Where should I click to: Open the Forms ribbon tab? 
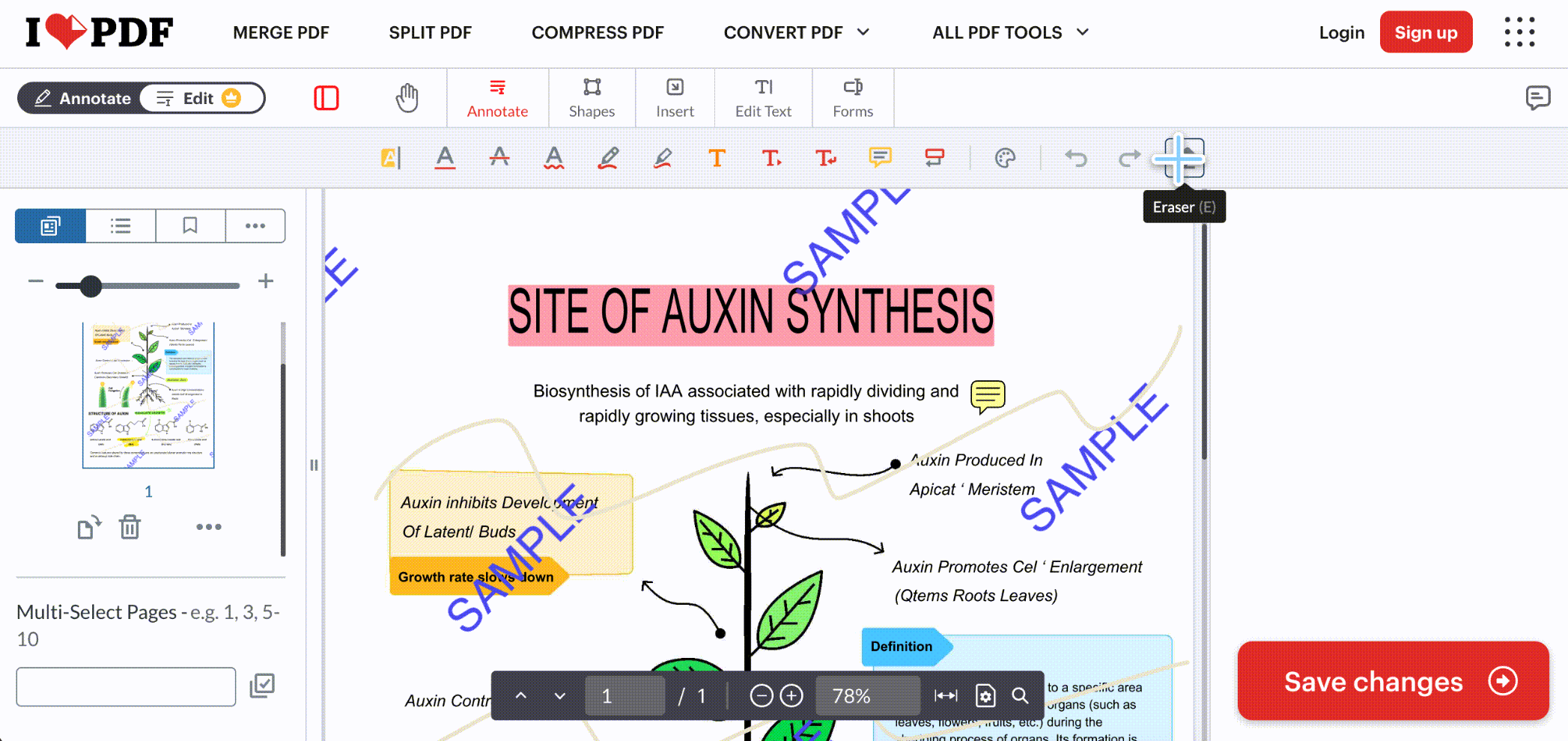pyautogui.click(x=853, y=99)
